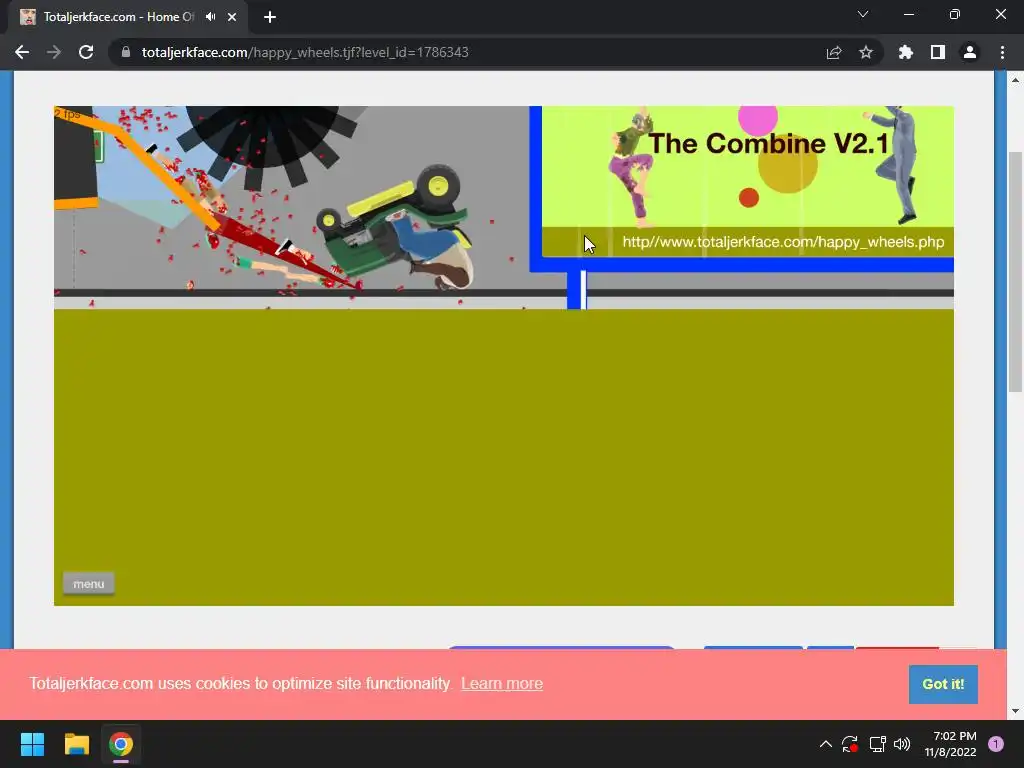Open the tab search dropdown arrow

(863, 14)
